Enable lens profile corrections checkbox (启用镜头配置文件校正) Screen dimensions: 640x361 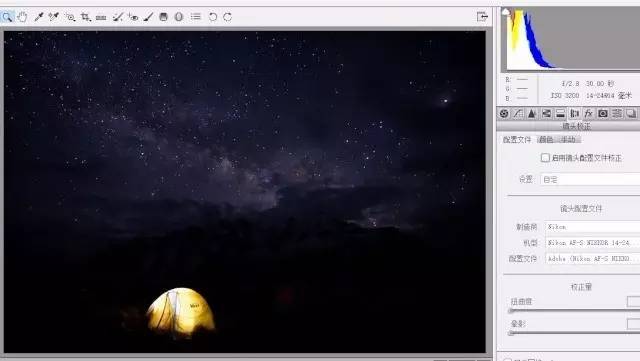tap(545, 158)
